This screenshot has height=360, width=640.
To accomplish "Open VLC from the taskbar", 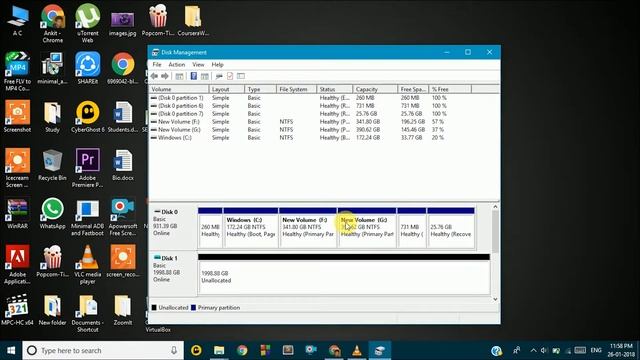I will [x=357, y=350].
